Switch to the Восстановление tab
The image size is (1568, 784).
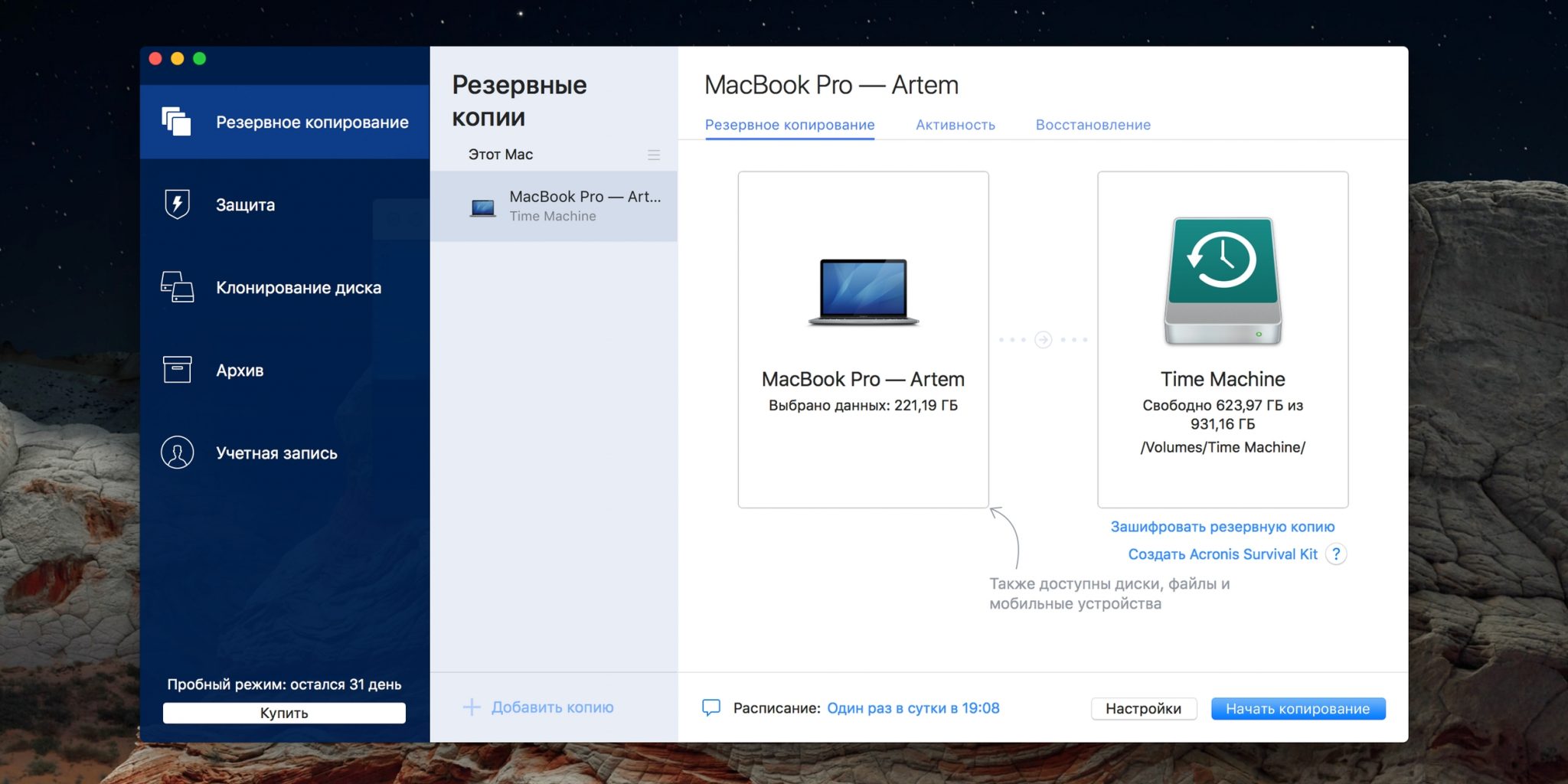1093,125
